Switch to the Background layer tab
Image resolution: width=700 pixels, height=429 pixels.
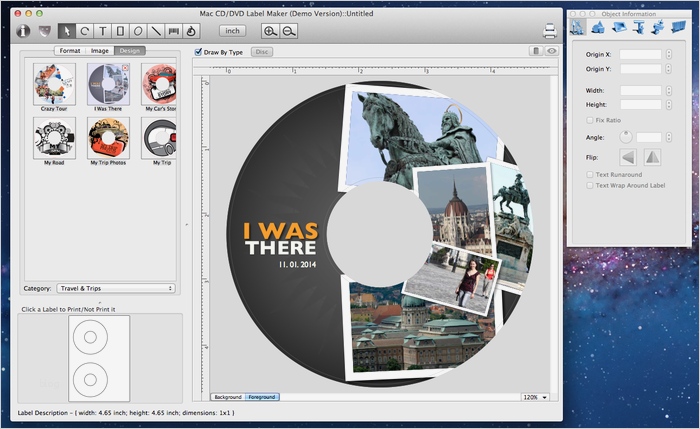click(x=228, y=397)
